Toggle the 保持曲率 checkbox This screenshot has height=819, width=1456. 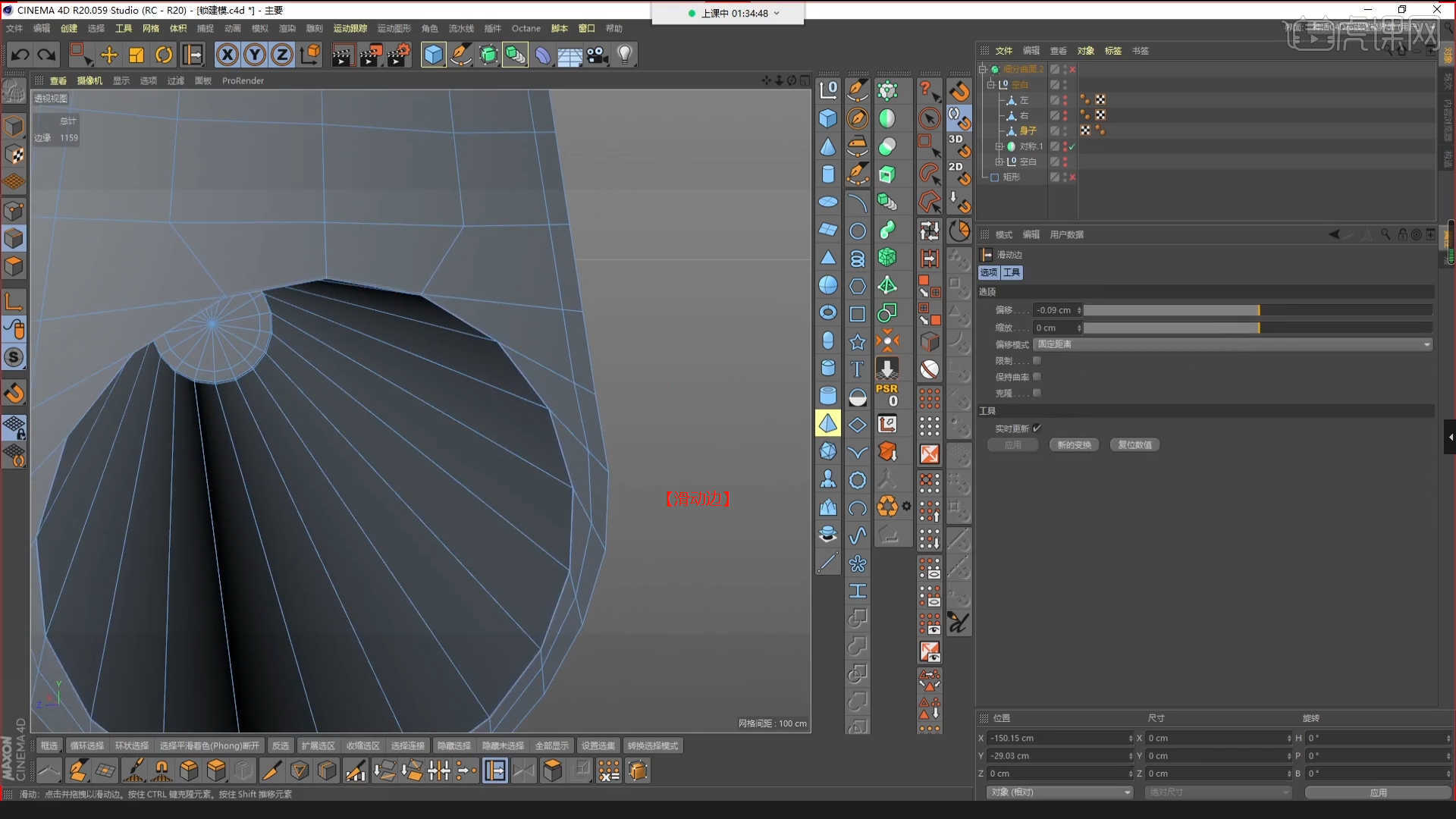point(1037,377)
